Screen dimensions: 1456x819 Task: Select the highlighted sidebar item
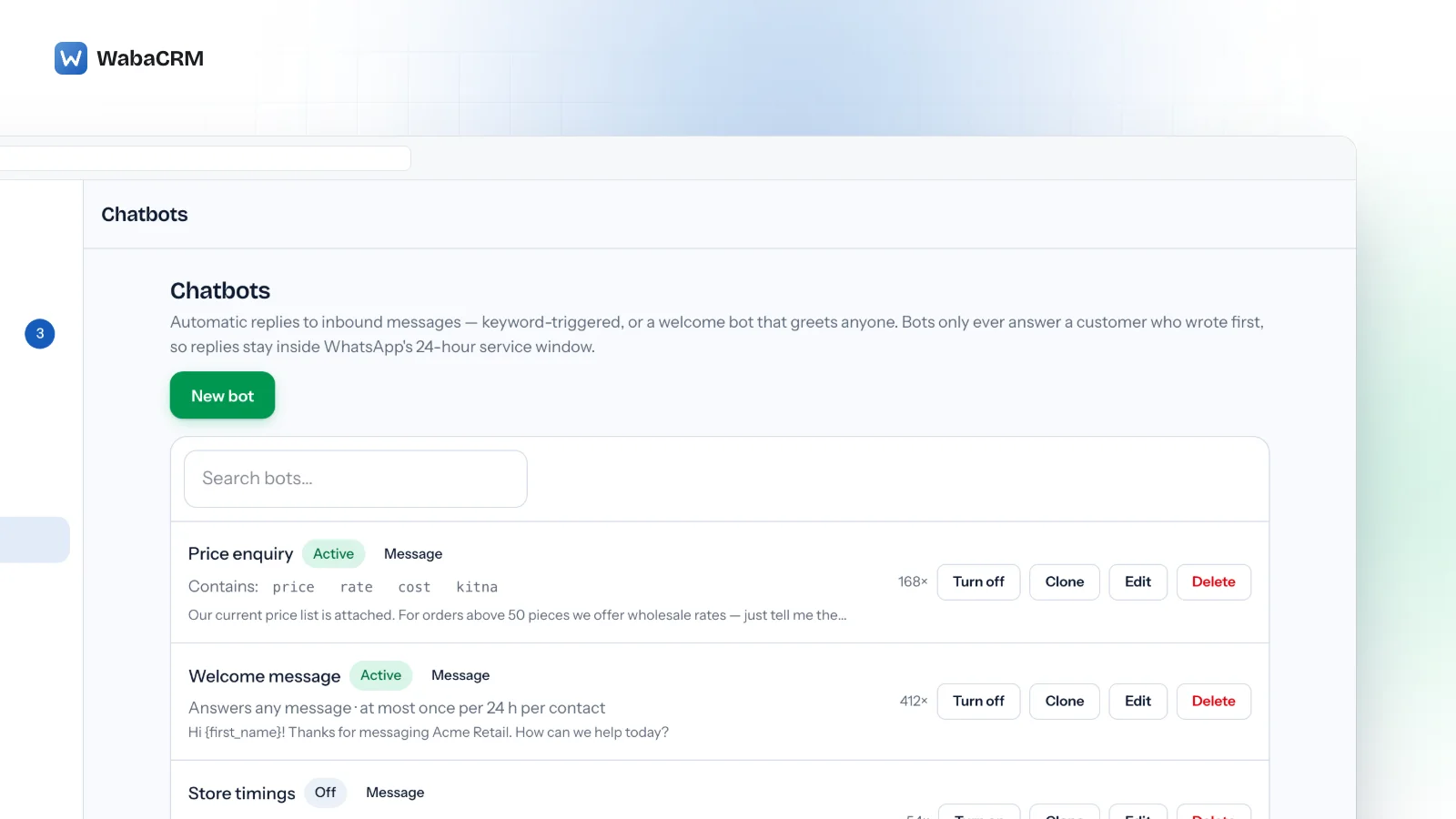(x=35, y=540)
